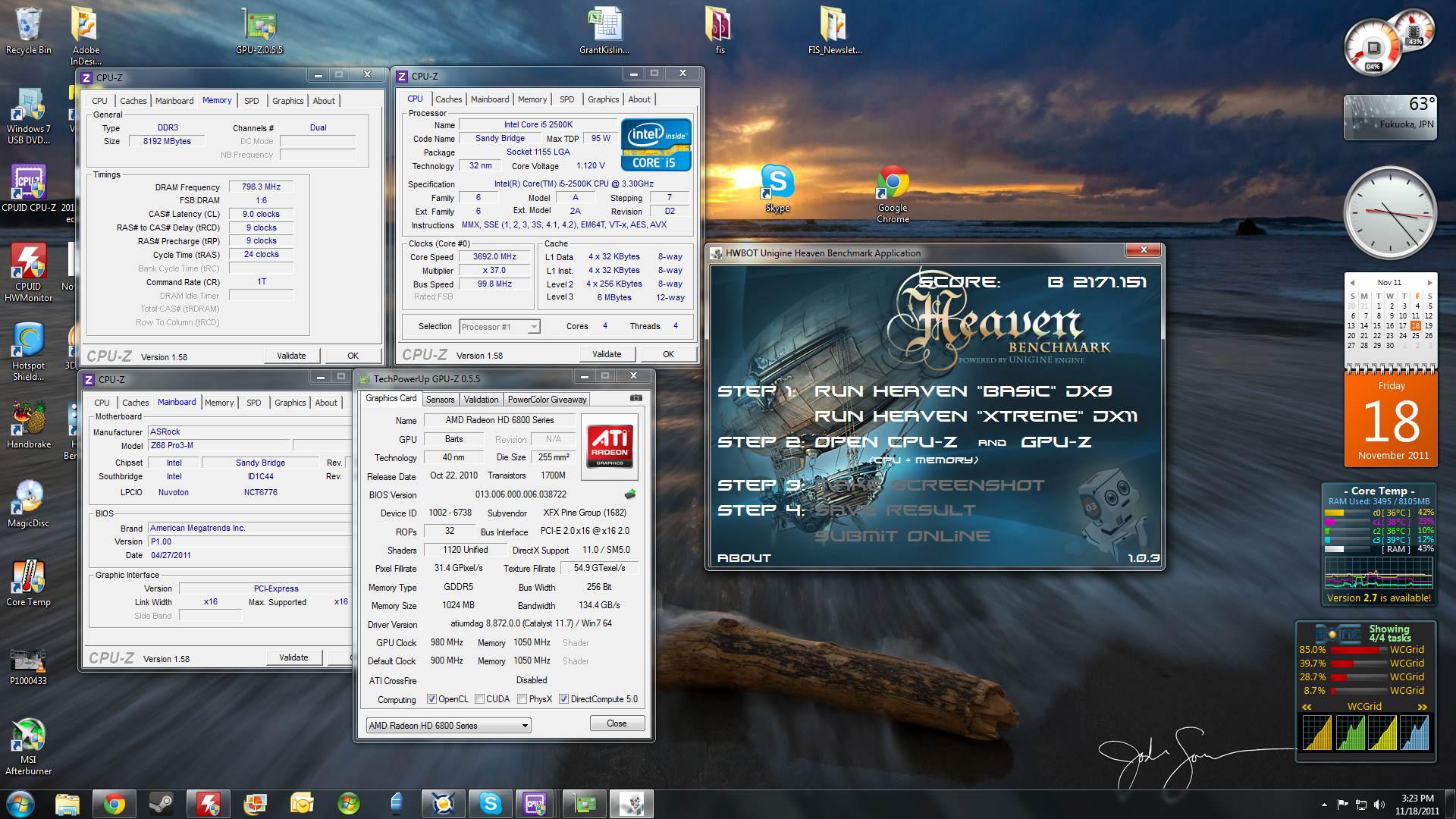Image resolution: width=1456 pixels, height=819 pixels.
Task: Open Skype from the taskbar
Action: pos(490,803)
